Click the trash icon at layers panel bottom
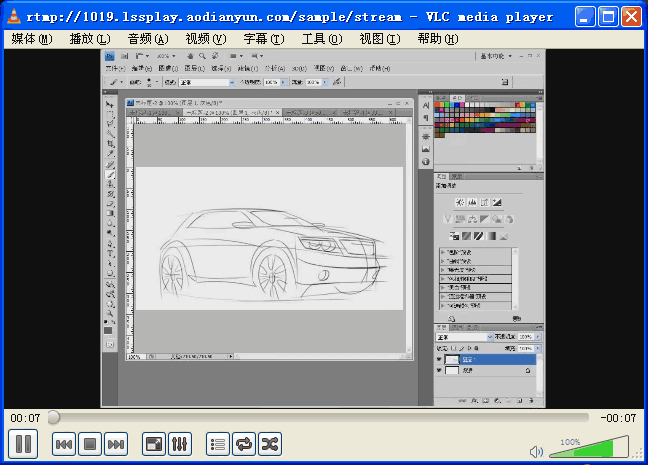 click(531, 400)
